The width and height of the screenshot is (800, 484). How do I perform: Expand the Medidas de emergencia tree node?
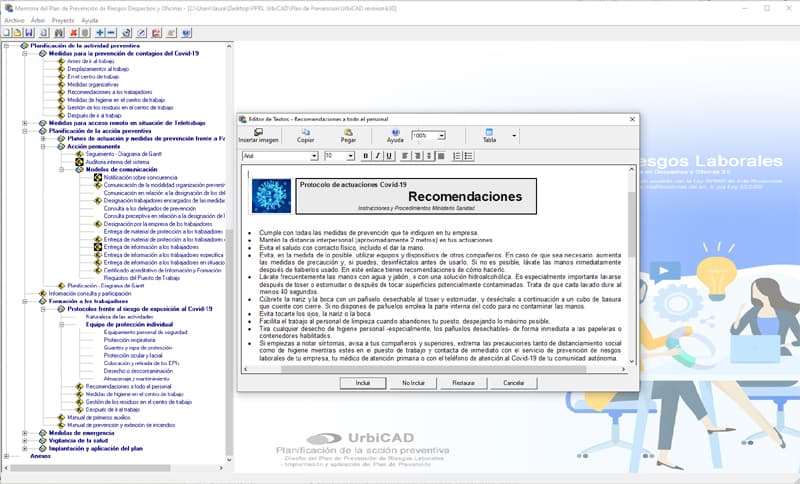[24, 433]
